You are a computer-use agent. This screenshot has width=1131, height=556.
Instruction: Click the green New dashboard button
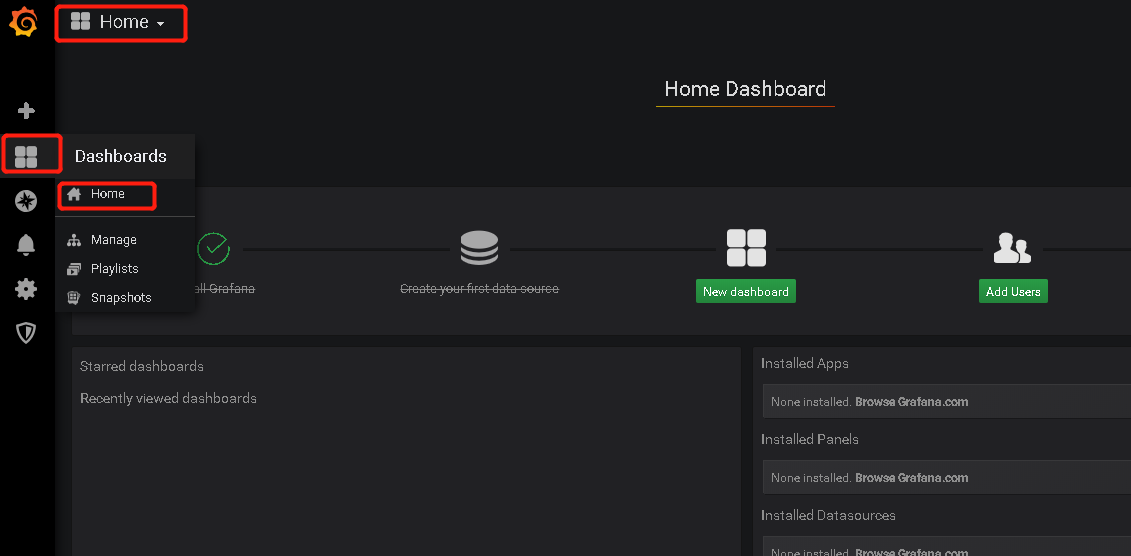coord(746,291)
